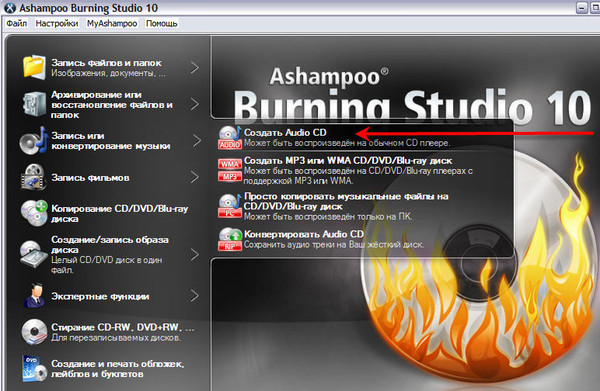The height and width of the screenshot is (391, 600).
Task: Choose 'Копирование CD/DVD/Blu-ray диска' entry
Action: pos(119,213)
